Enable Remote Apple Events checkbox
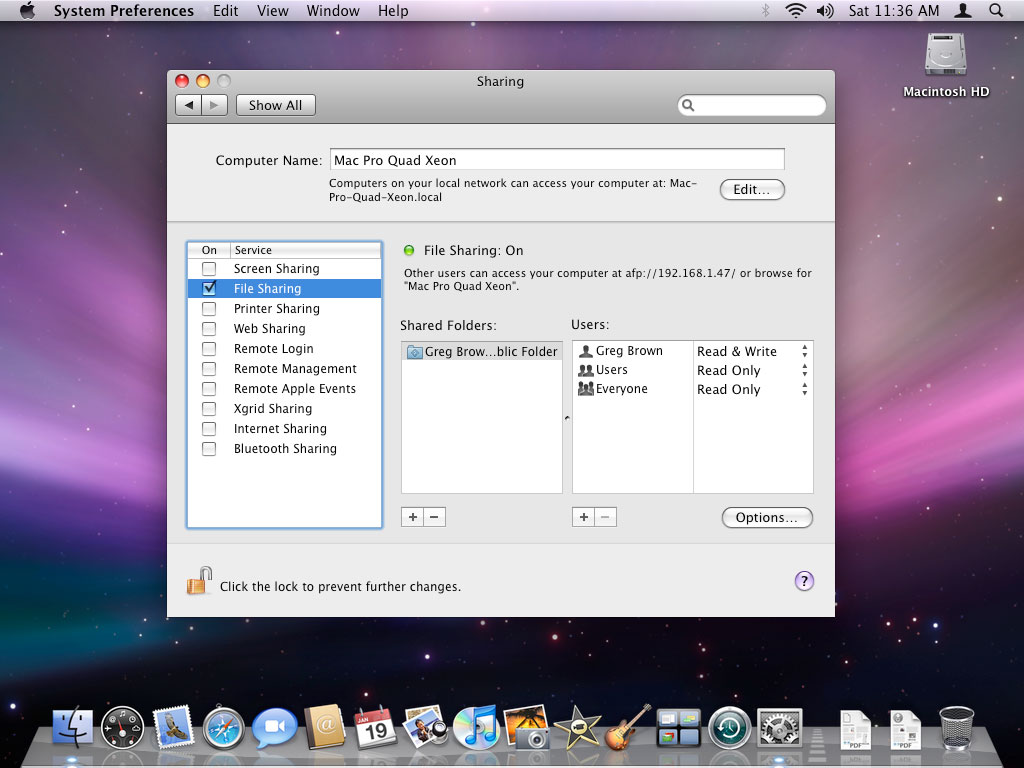The height and width of the screenshot is (768, 1024). 209,389
